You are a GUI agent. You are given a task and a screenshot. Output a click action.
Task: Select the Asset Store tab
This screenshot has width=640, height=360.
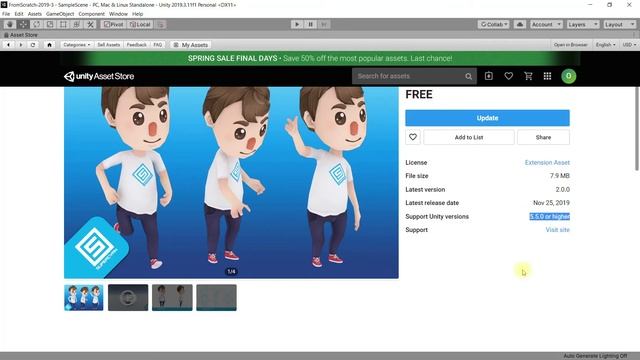(x=20, y=35)
